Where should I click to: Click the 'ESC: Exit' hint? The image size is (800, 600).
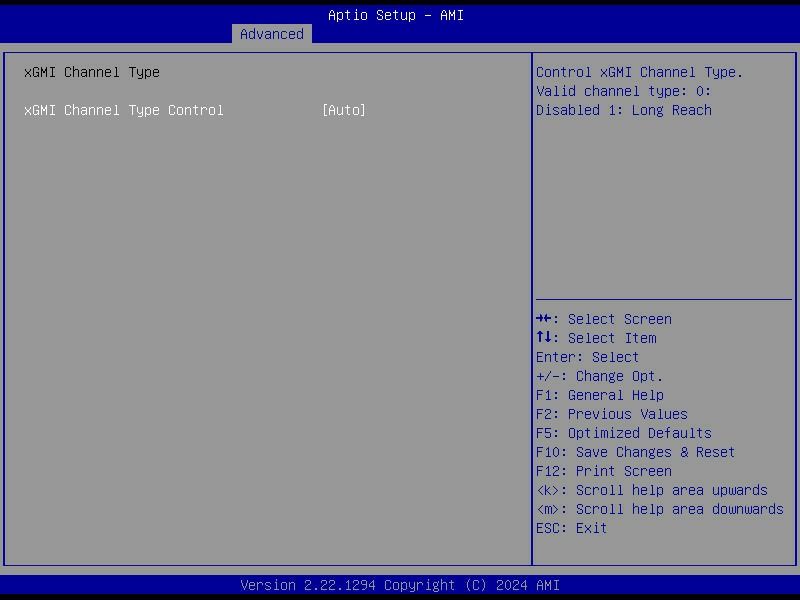(x=571, y=528)
